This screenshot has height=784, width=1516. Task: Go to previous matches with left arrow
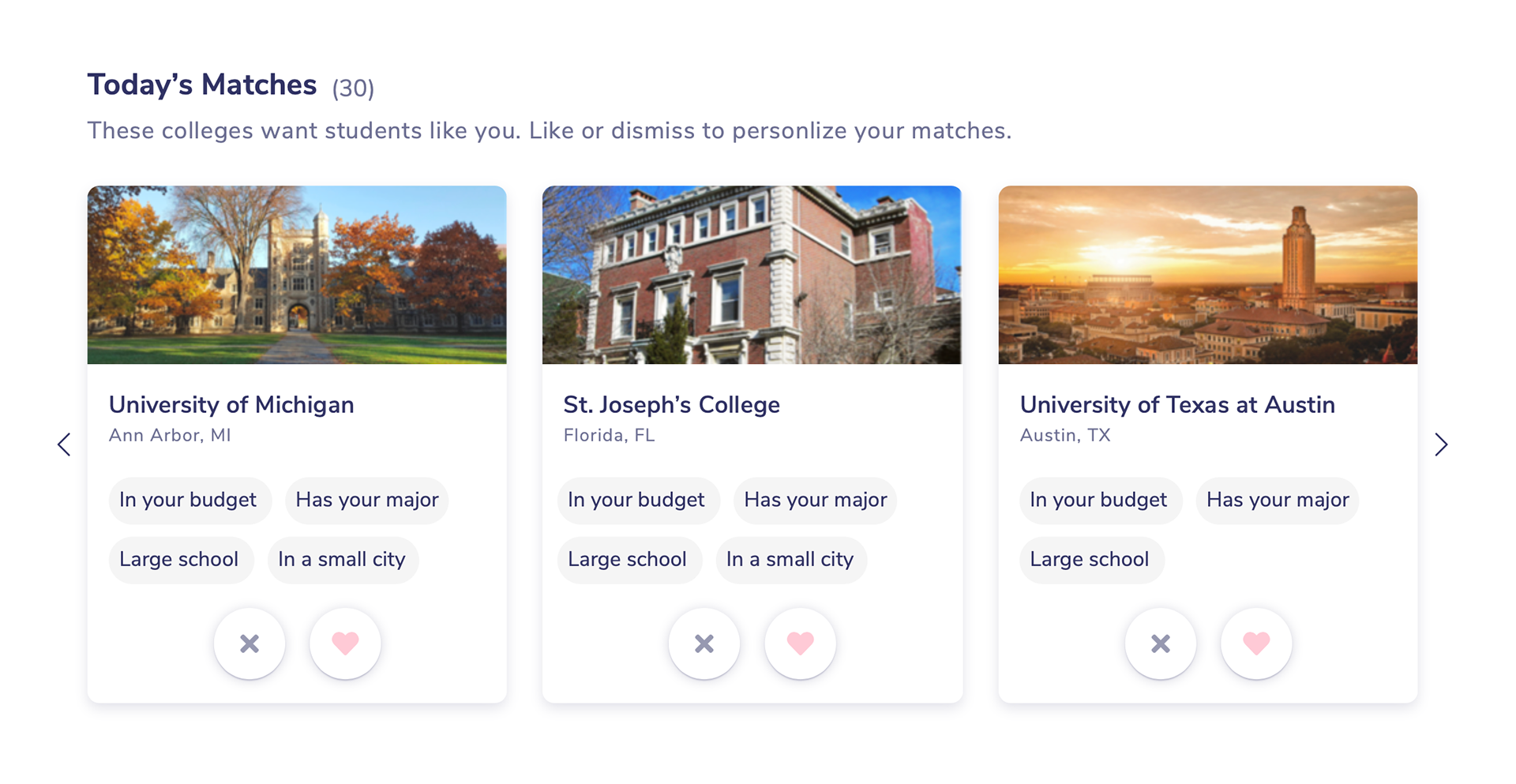pyautogui.click(x=64, y=445)
